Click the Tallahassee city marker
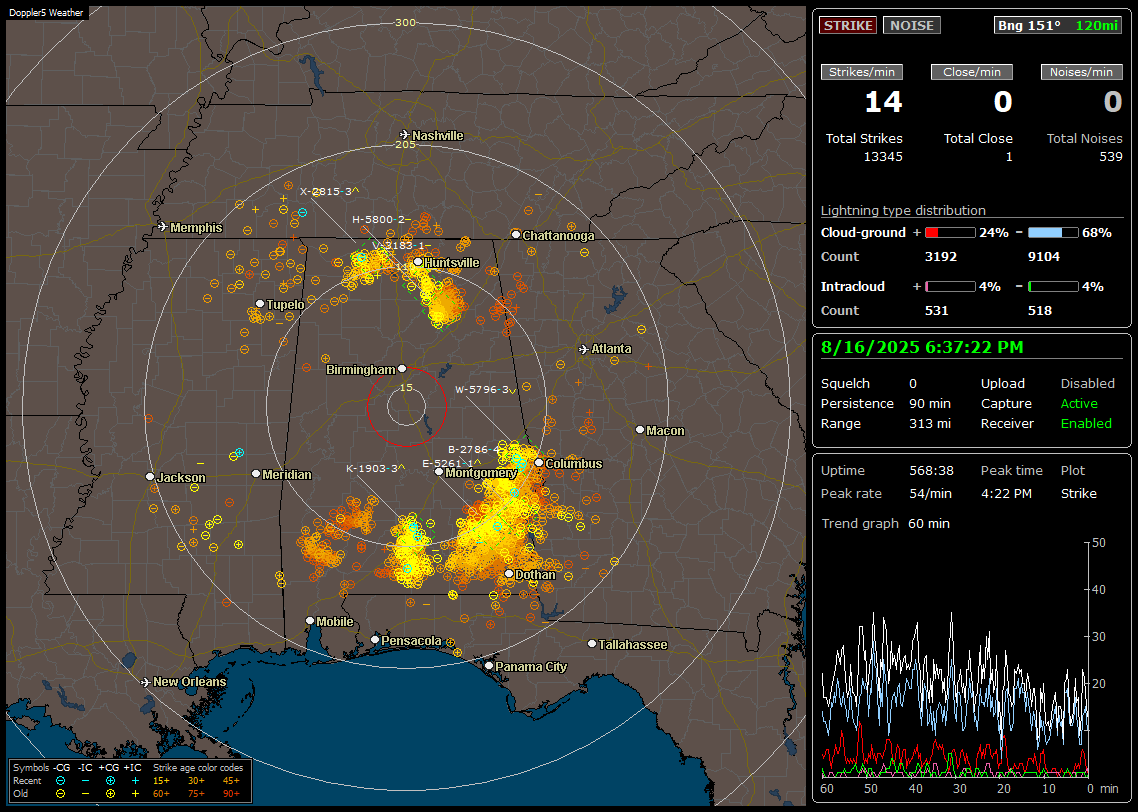The image size is (1138, 812). [592, 644]
